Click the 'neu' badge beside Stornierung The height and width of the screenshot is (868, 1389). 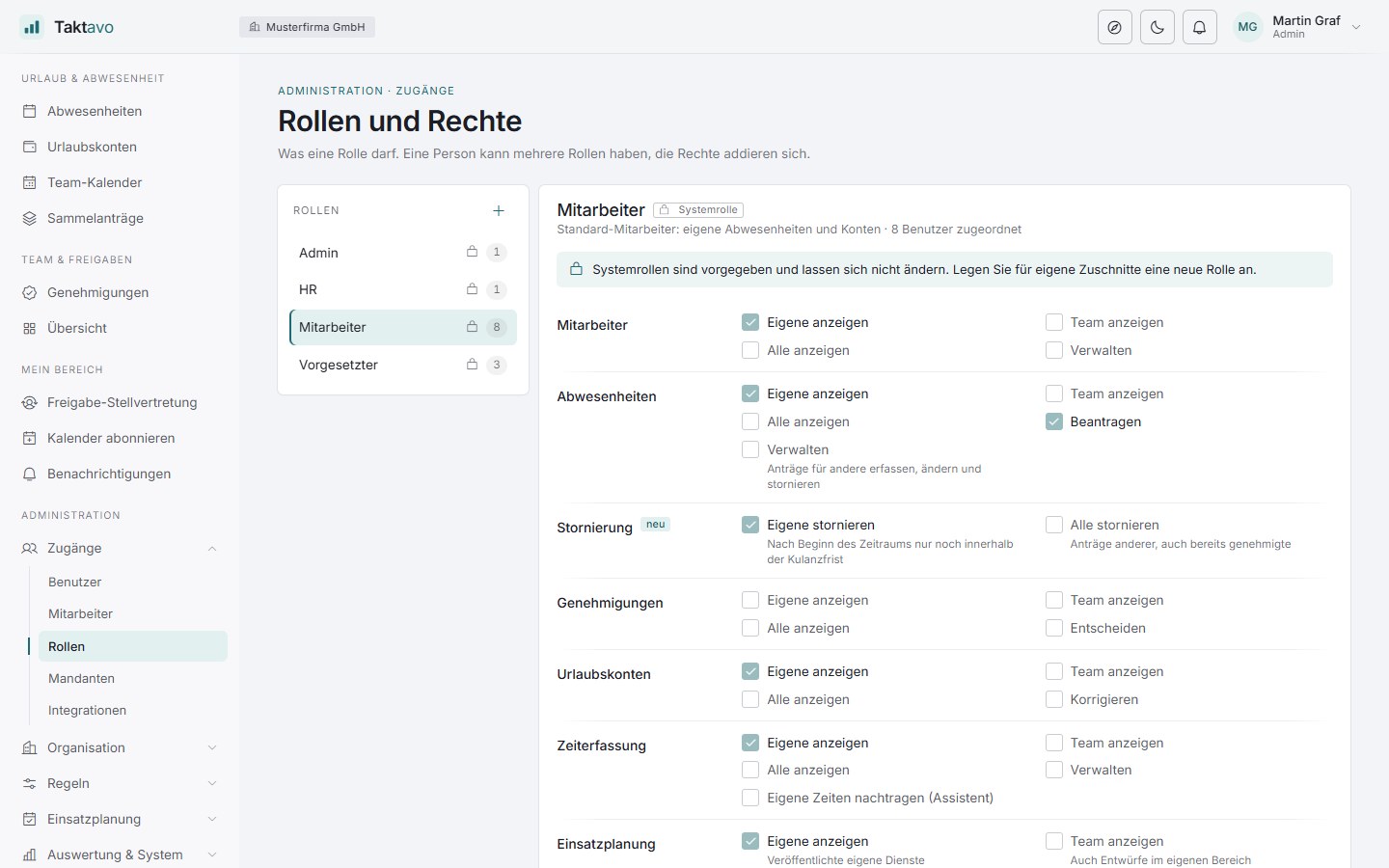(x=656, y=525)
